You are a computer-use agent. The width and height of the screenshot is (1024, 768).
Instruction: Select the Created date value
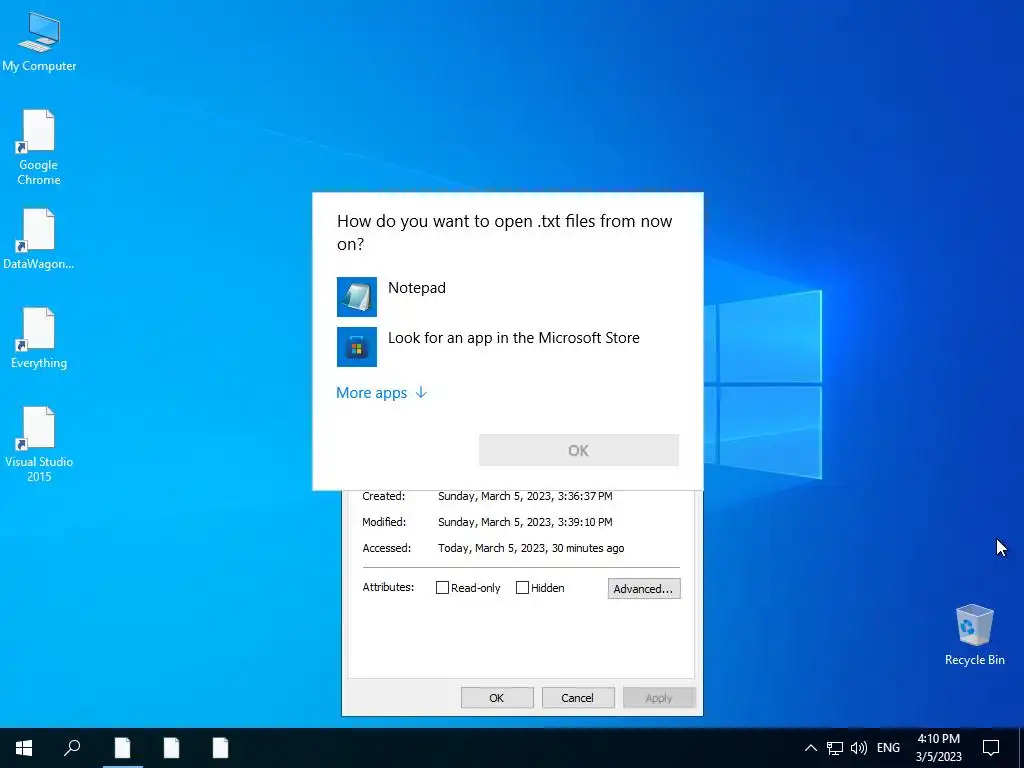[525, 496]
